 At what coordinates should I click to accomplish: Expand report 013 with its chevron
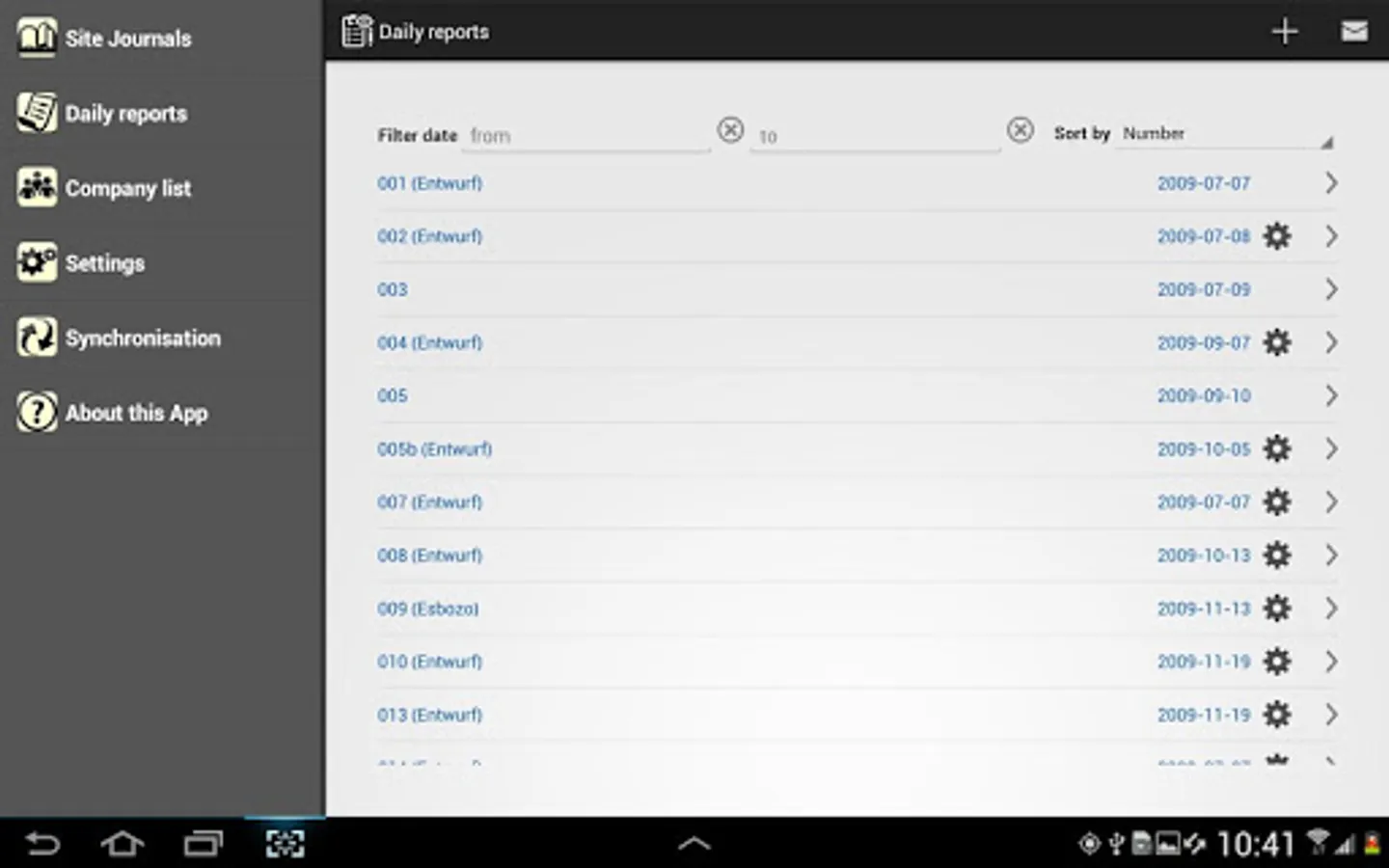pyautogui.click(x=1331, y=714)
